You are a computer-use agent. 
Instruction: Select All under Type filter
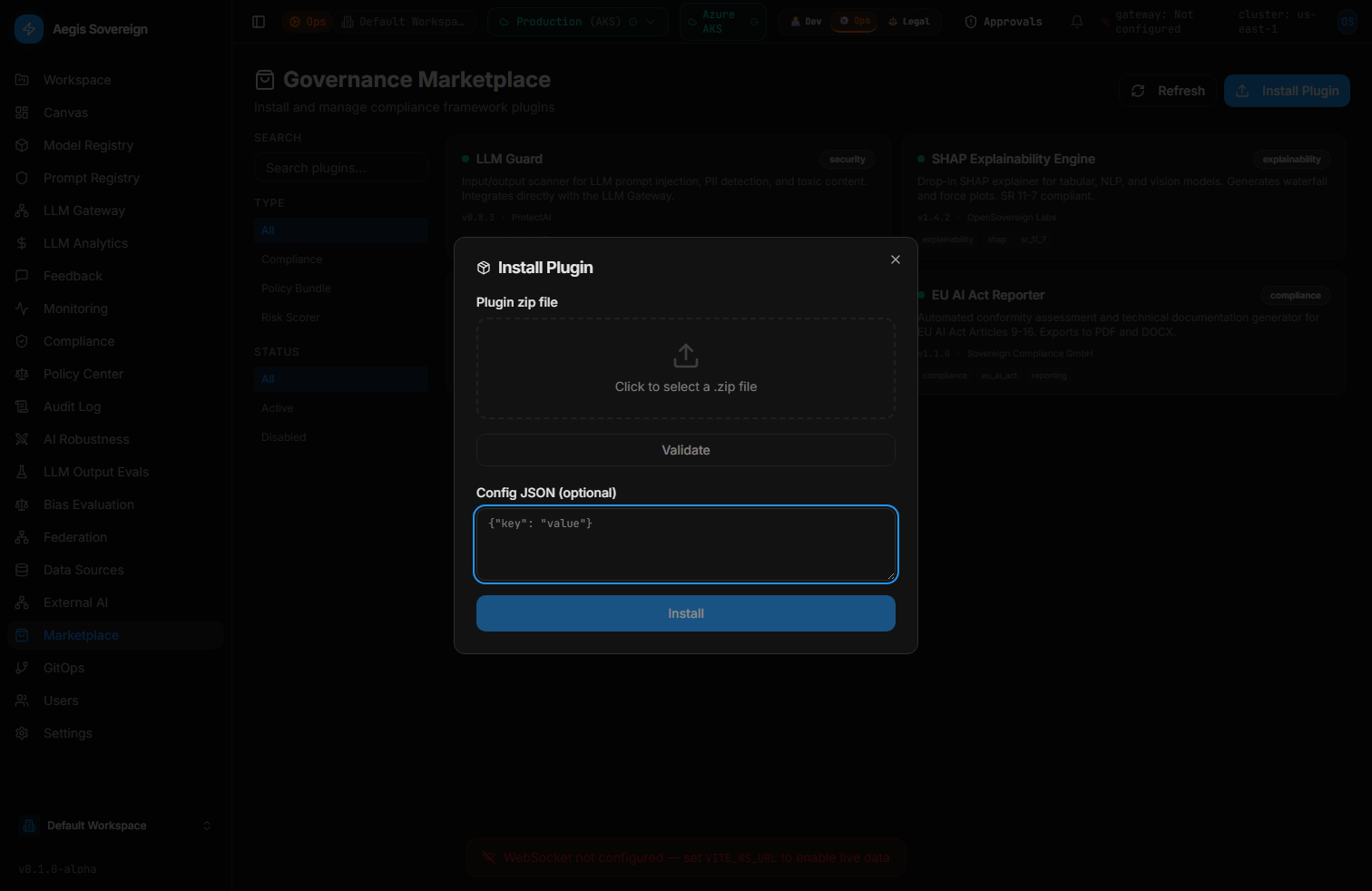pos(341,230)
